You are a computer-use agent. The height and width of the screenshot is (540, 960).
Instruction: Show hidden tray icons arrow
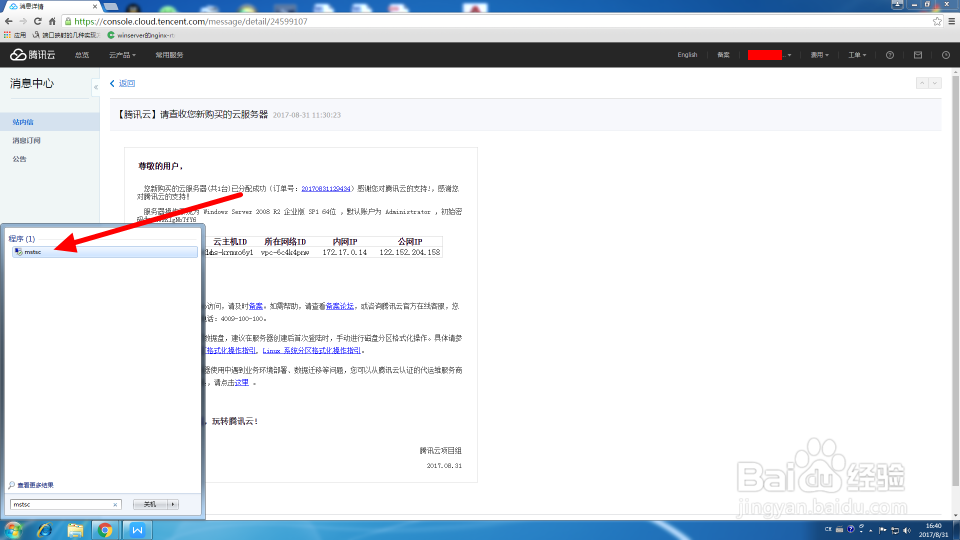(871, 530)
